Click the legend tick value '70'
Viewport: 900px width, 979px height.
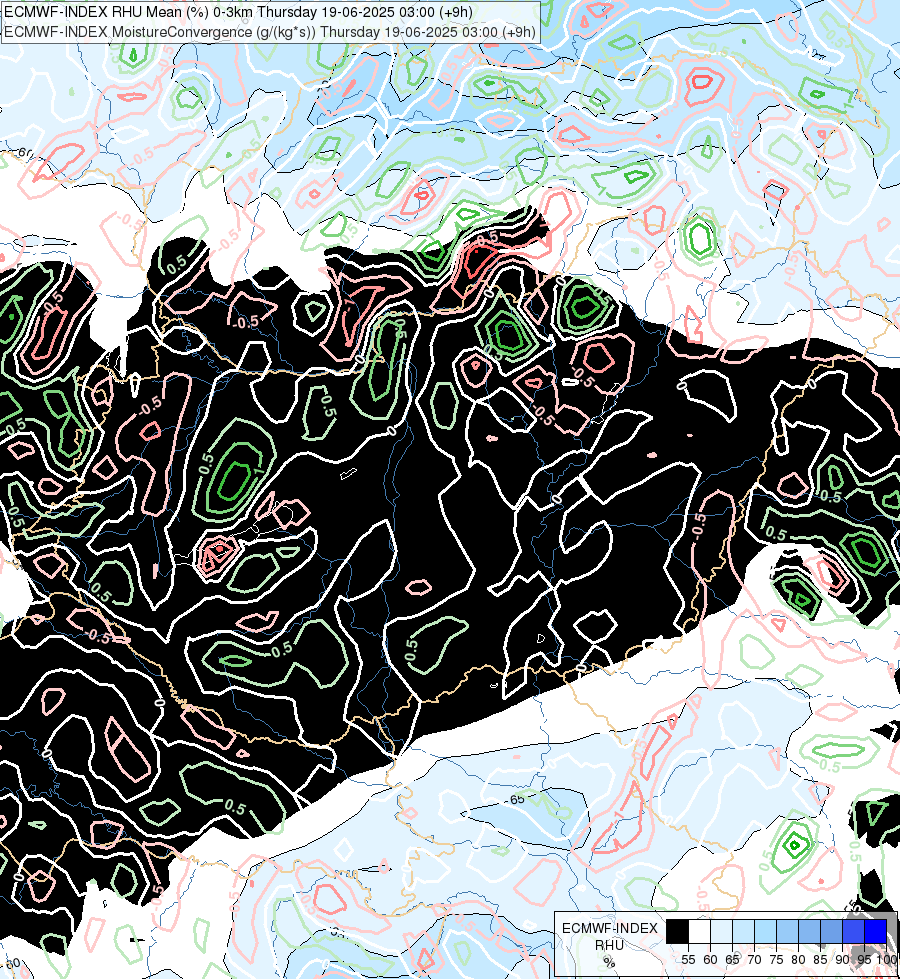pos(754,960)
